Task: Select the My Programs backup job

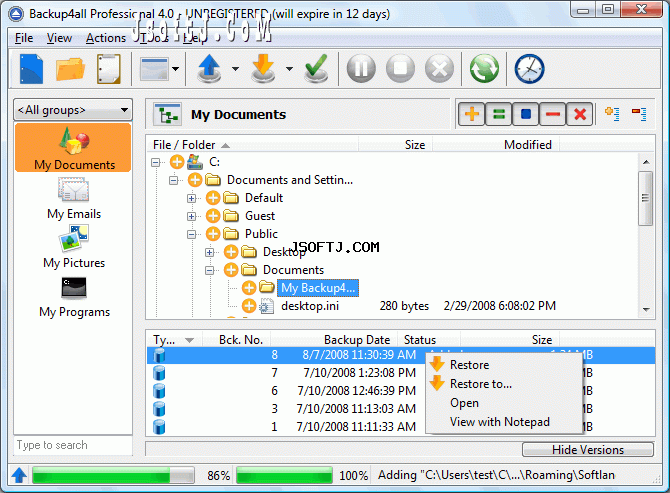Action: pyautogui.click(x=74, y=297)
